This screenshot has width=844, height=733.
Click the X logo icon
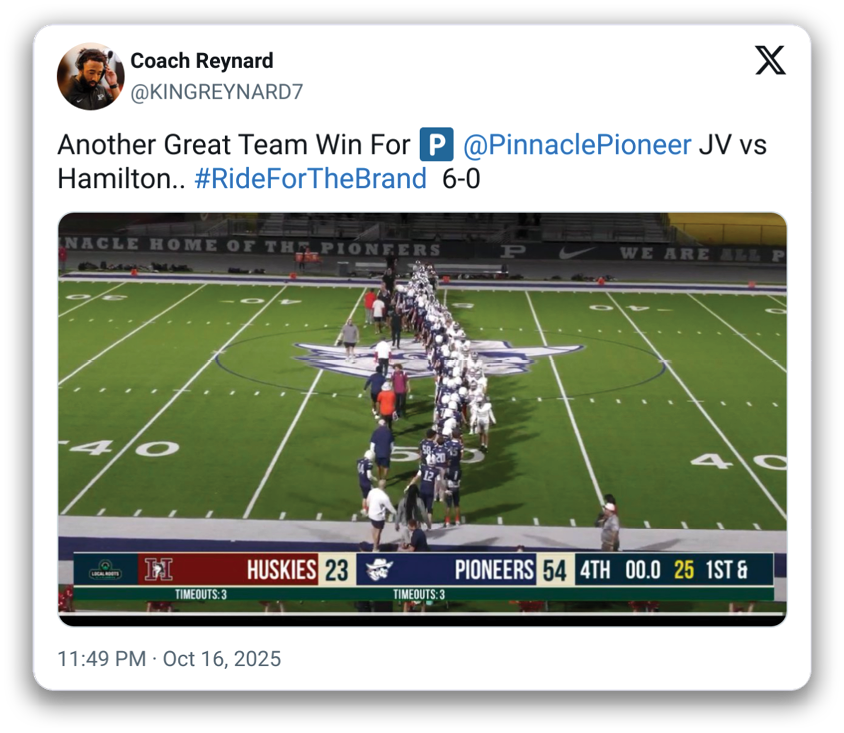click(x=770, y=60)
